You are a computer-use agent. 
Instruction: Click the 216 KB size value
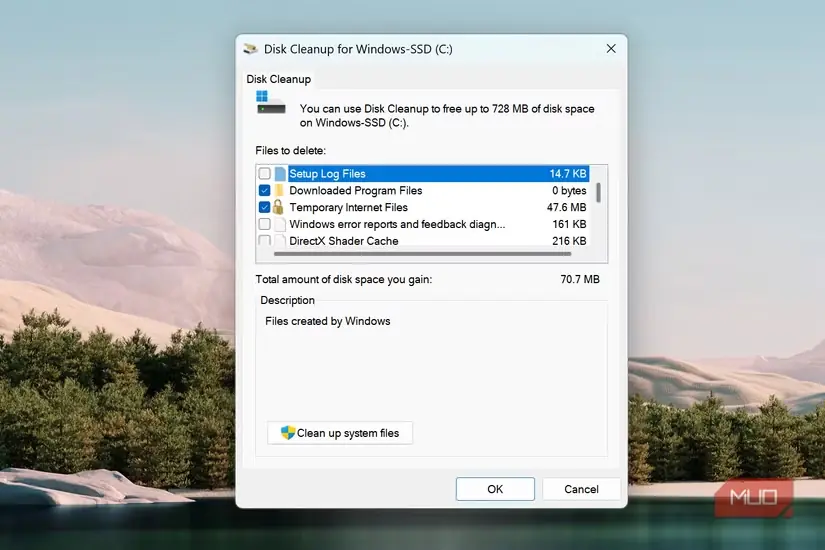point(569,241)
